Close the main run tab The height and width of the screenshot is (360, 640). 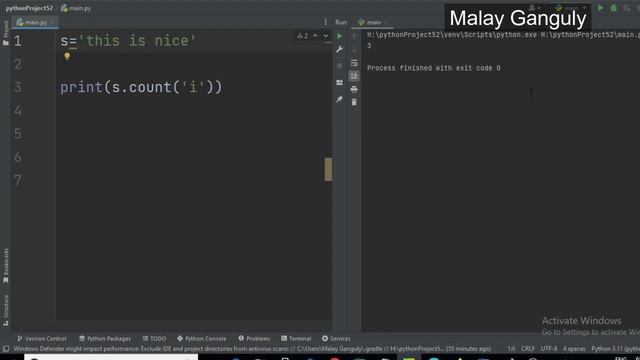point(386,22)
